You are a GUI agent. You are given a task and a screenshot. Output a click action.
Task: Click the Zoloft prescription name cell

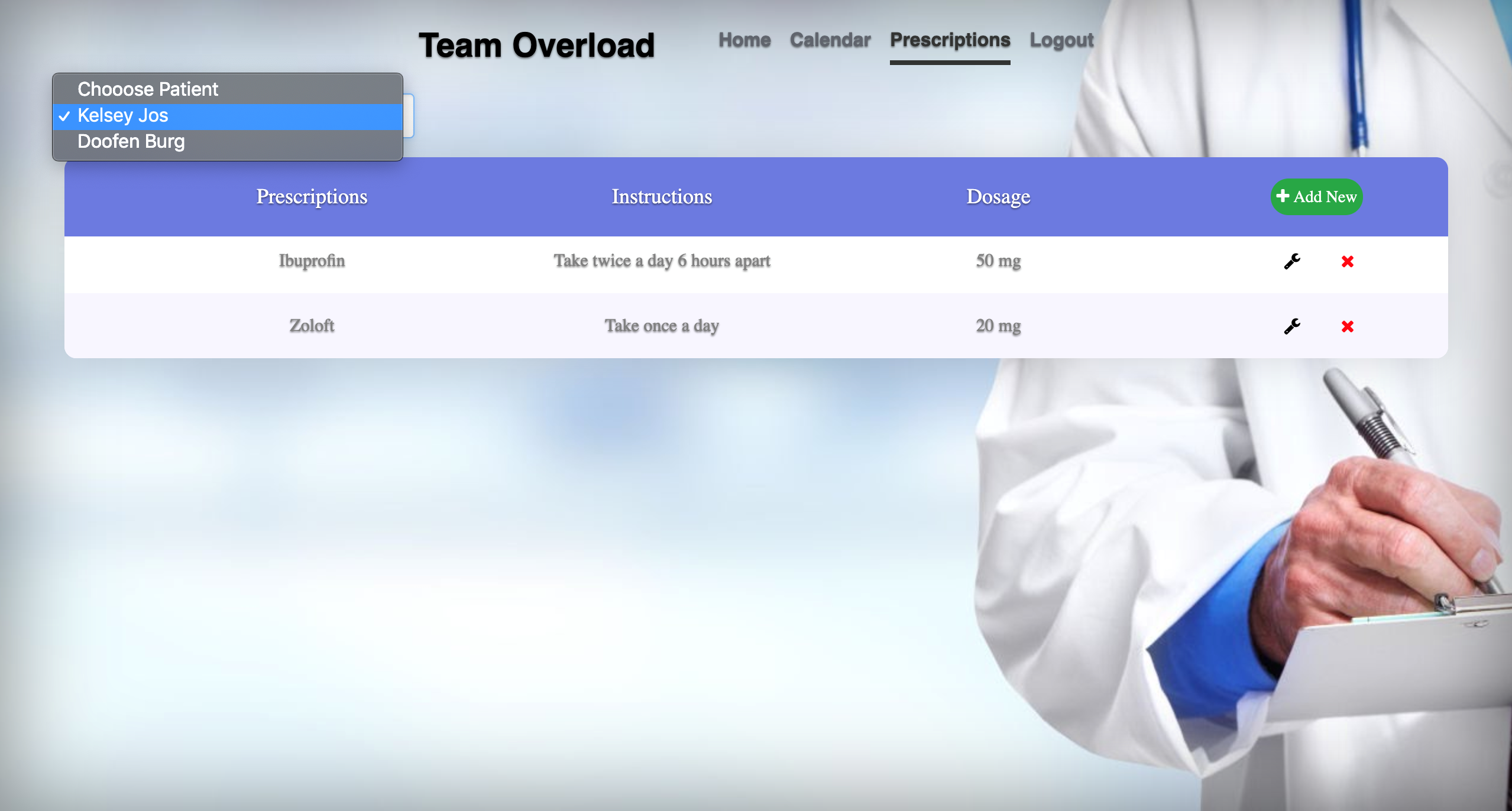[x=312, y=326]
